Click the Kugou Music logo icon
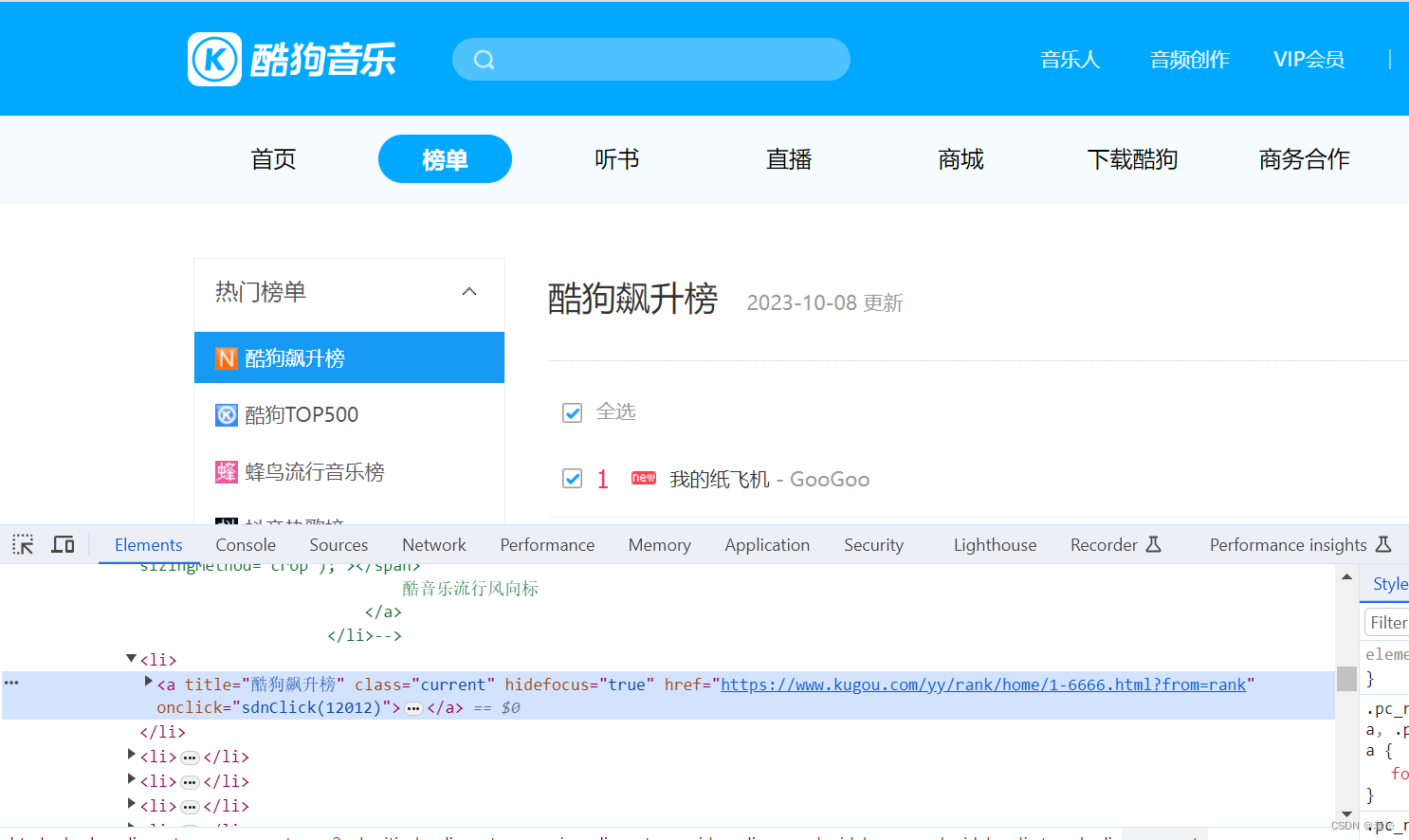The width and height of the screenshot is (1409, 840). [x=215, y=60]
